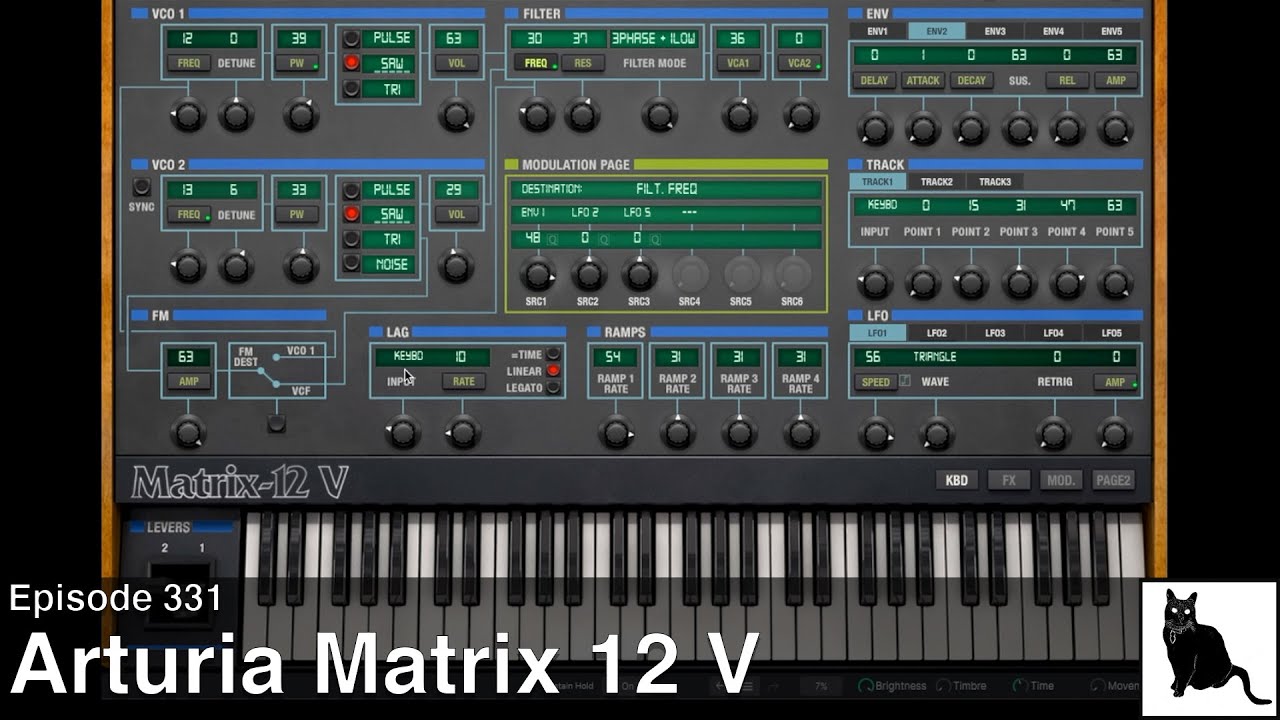
Task: Switch to TRACK2 tab
Action: 937,182
